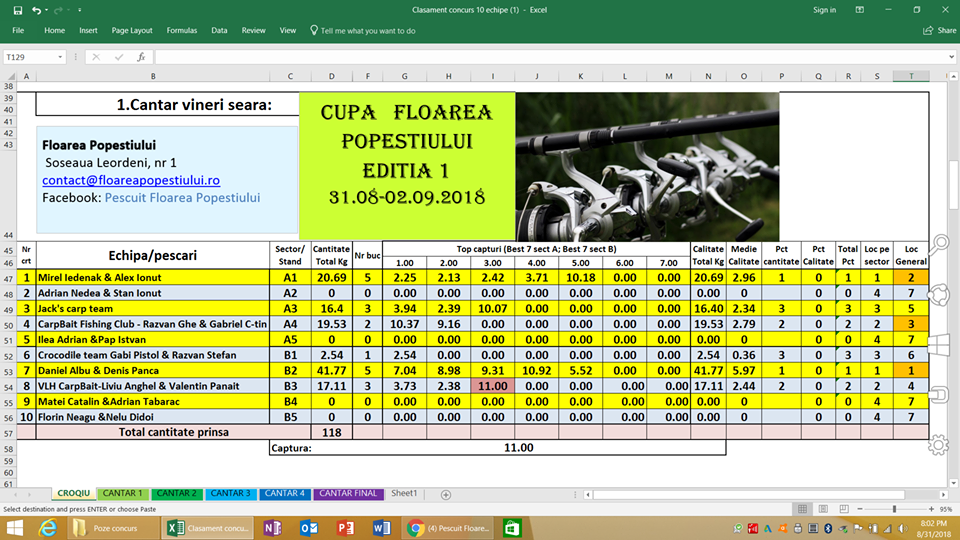Open the Data ribbon tab
The width and height of the screenshot is (960, 540).
click(x=219, y=31)
